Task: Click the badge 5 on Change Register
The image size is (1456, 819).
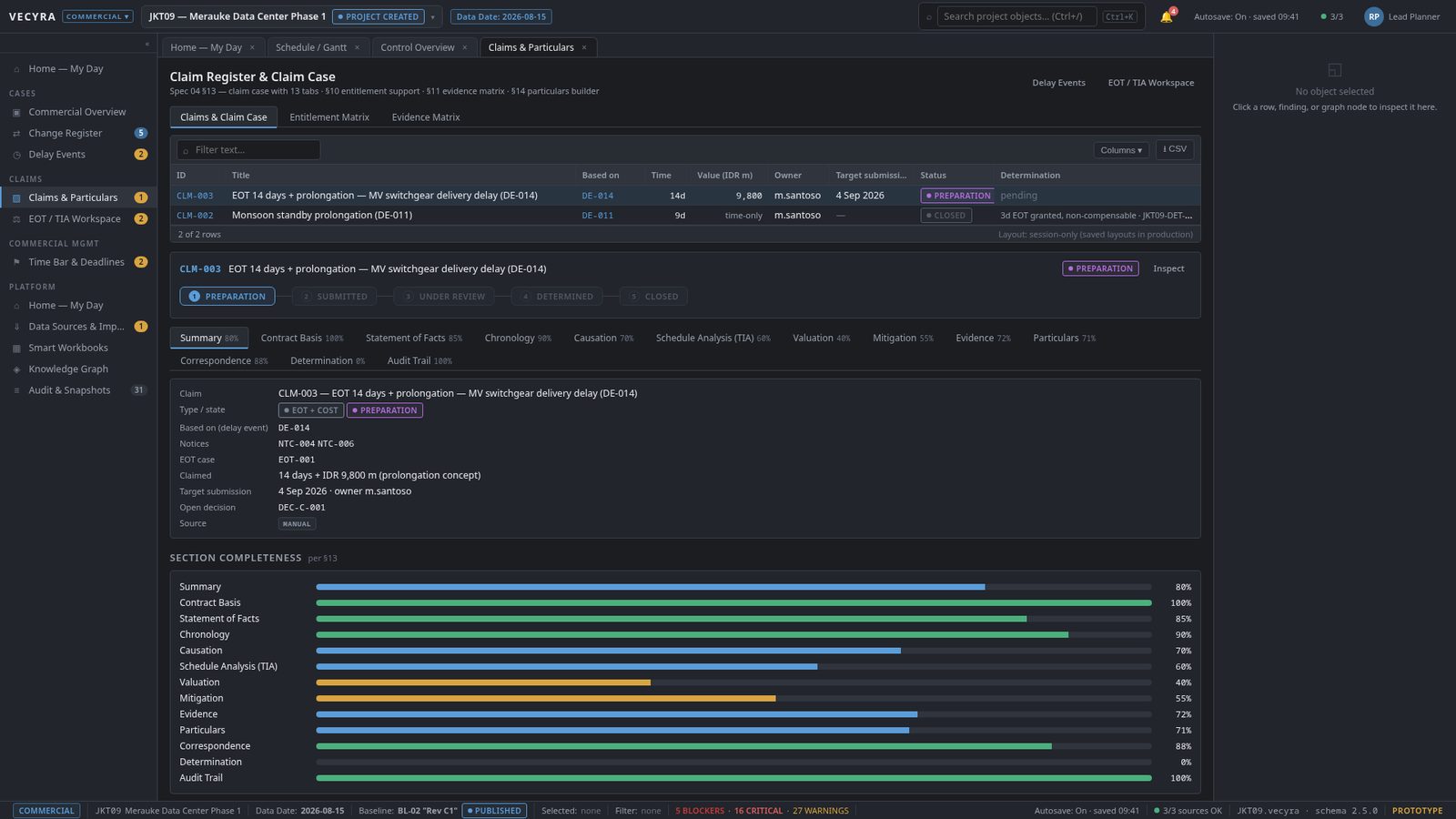Action: 140,133
